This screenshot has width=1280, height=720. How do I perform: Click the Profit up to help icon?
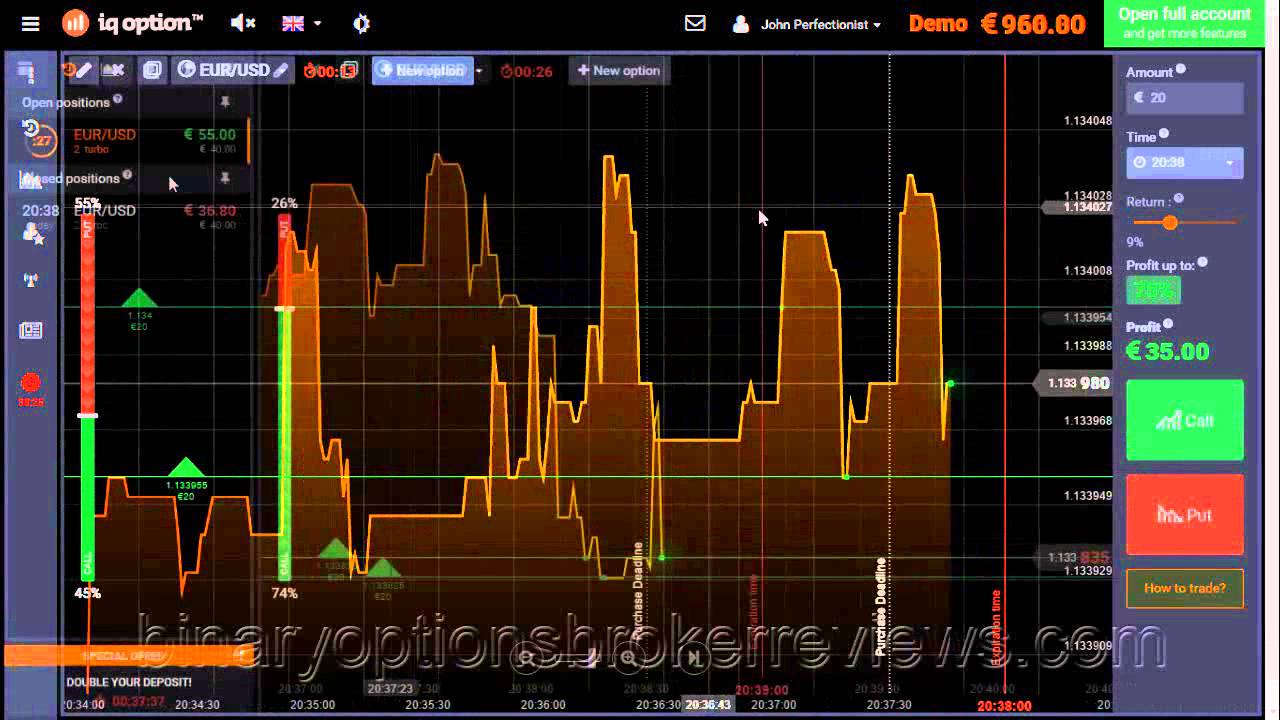tap(1203, 262)
